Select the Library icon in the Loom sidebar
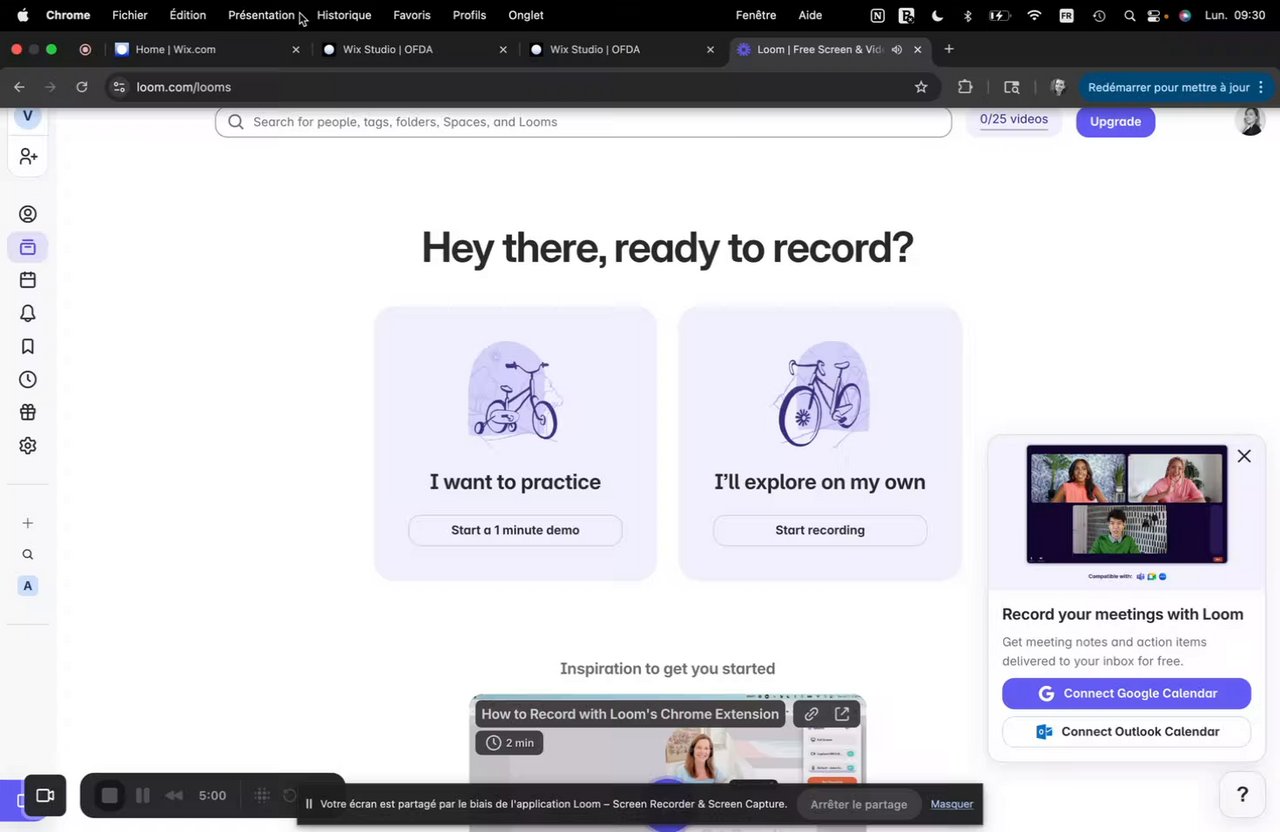Screen dimensions: 1280x832 tap(28, 247)
